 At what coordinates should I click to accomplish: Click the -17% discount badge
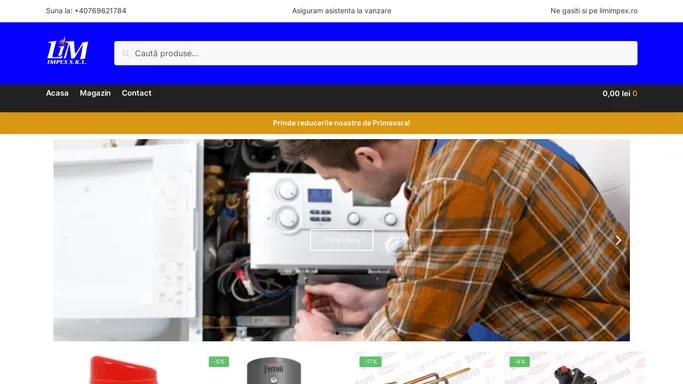tap(370, 362)
